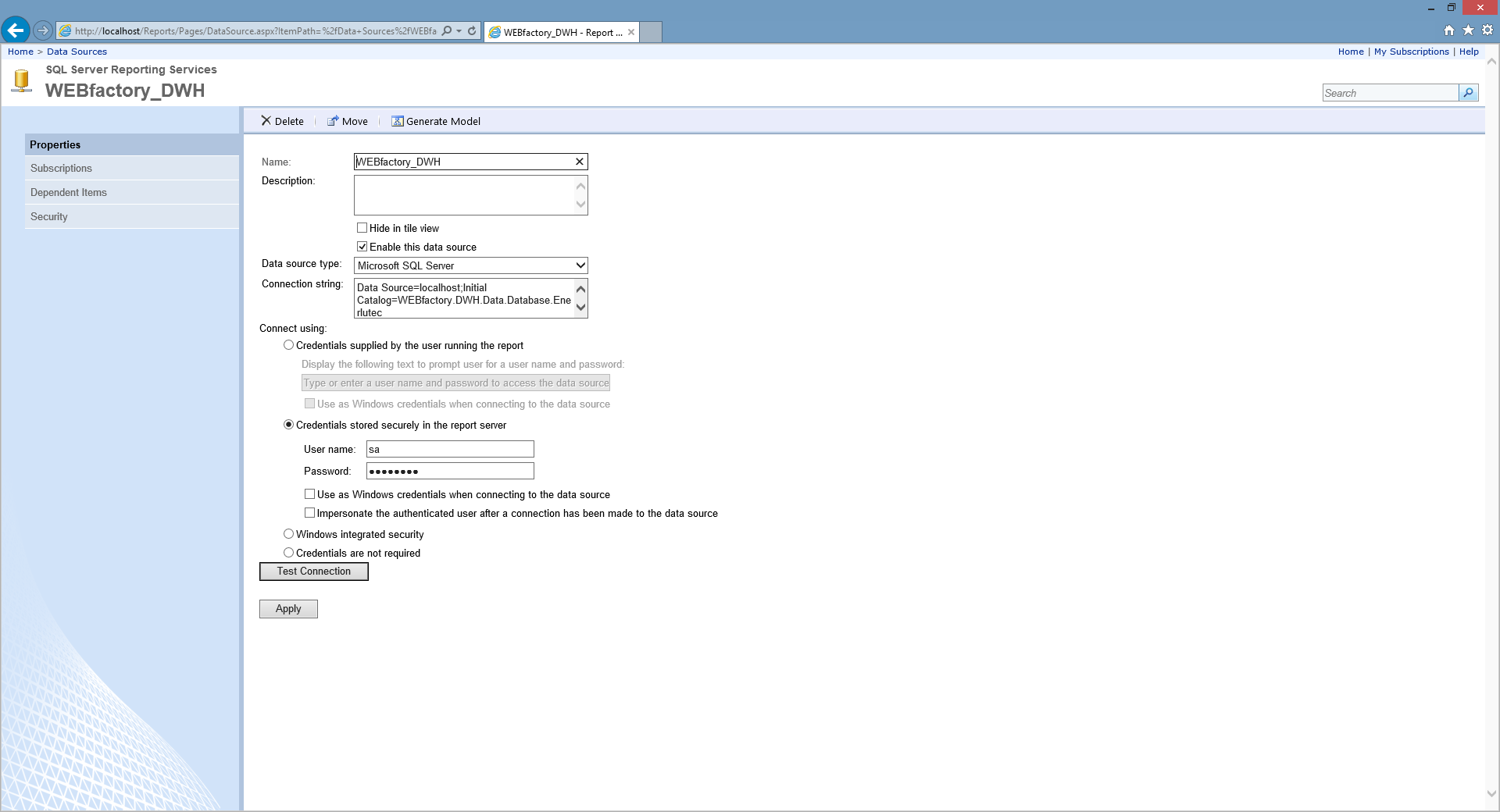
Task: Click the Refresh page icon in address bar
Action: (472, 31)
